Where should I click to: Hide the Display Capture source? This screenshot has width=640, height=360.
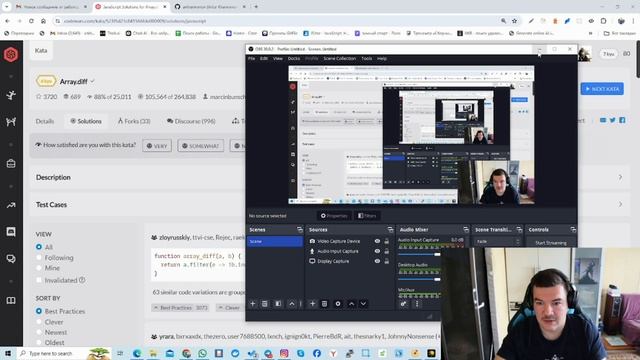coord(377,261)
